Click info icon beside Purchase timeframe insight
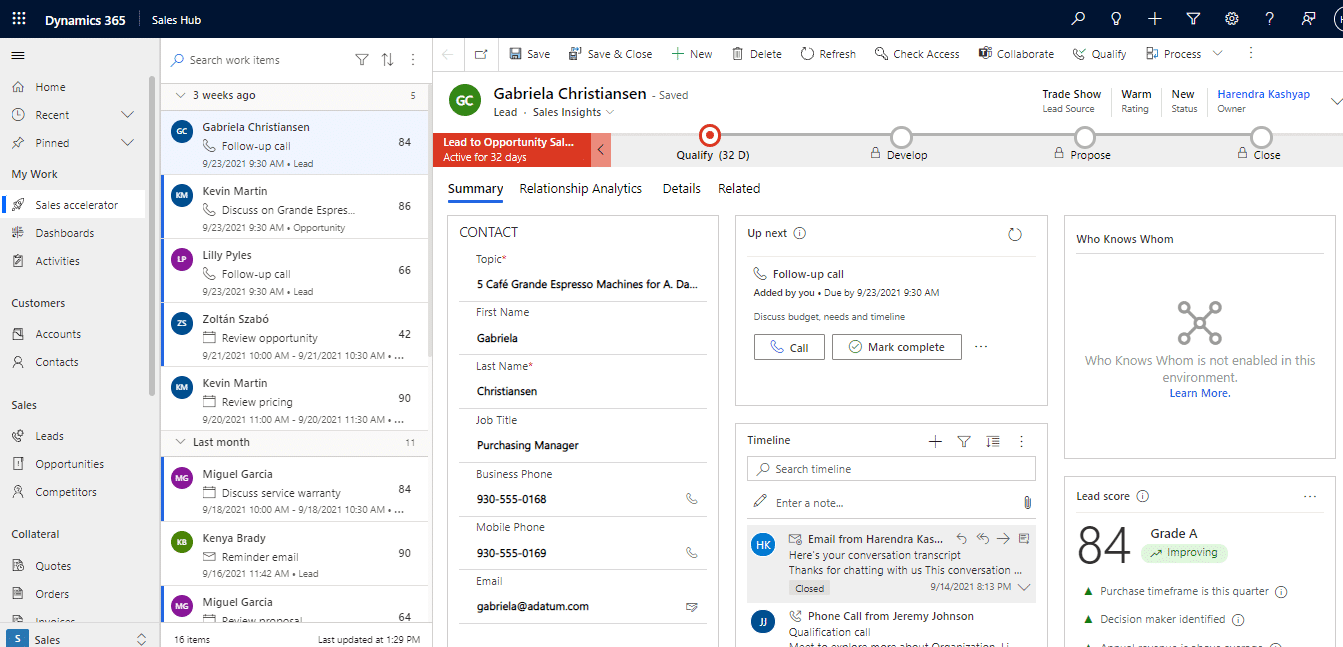1343x647 pixels. click(x=1281, y=592)
